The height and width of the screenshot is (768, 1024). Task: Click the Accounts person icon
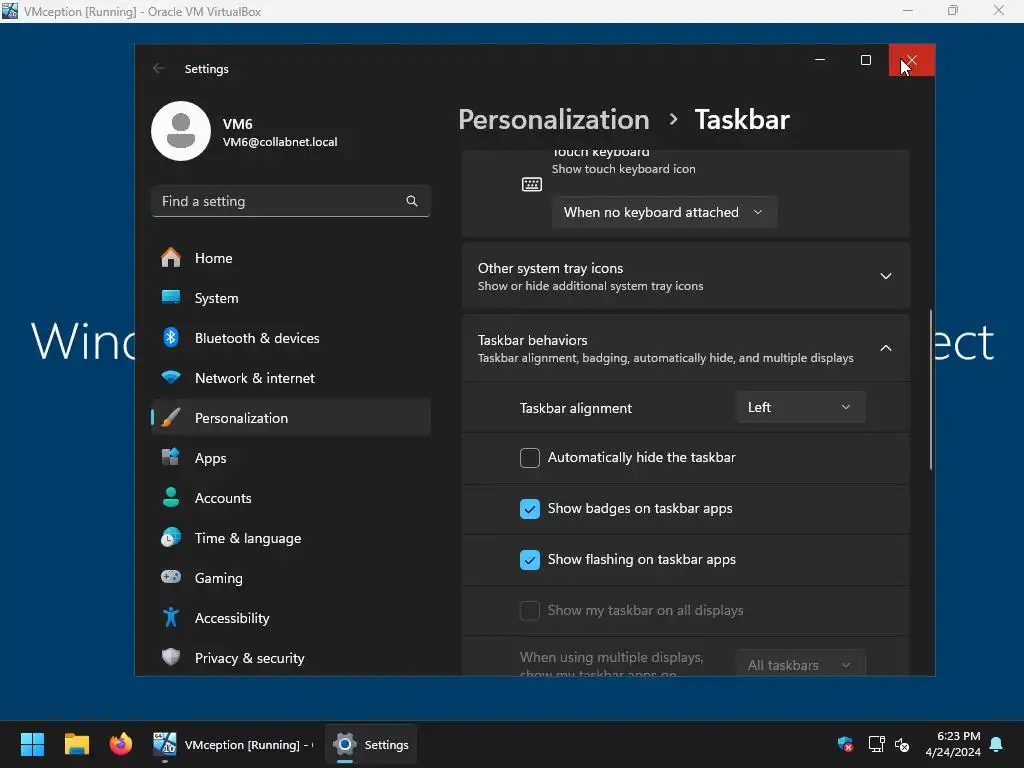click(170, 498)
